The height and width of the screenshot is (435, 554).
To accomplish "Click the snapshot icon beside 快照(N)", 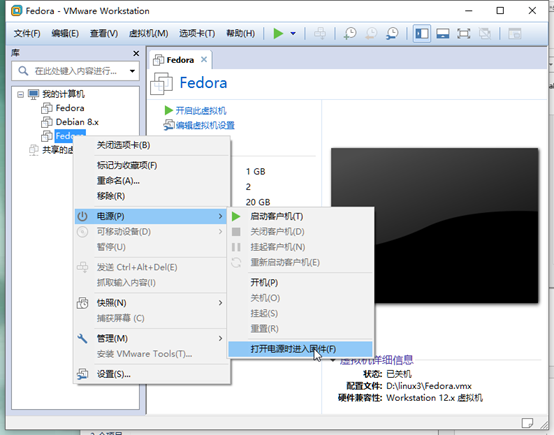I will click(x=82, y=303).
